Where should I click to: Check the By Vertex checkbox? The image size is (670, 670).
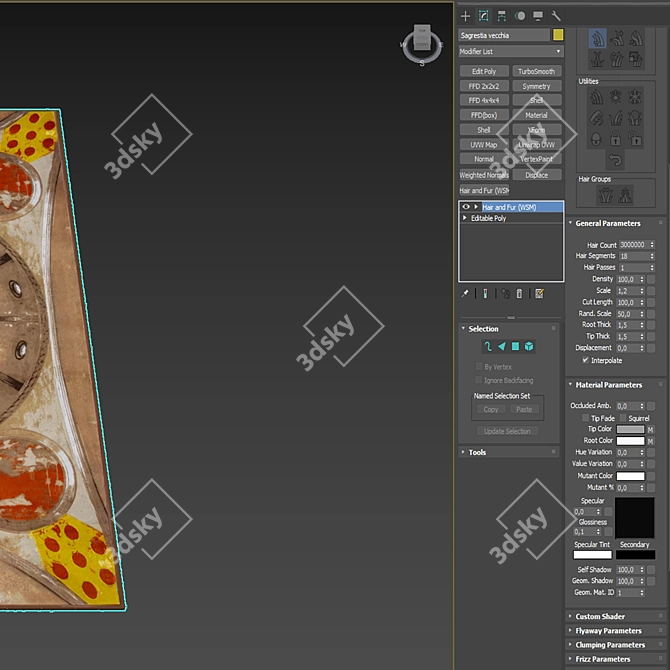pyautogui.click(x=479, y=367)
